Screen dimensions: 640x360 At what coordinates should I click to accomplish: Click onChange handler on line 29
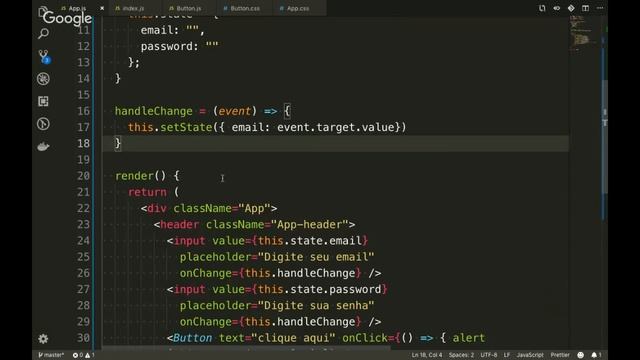point(271,322)
